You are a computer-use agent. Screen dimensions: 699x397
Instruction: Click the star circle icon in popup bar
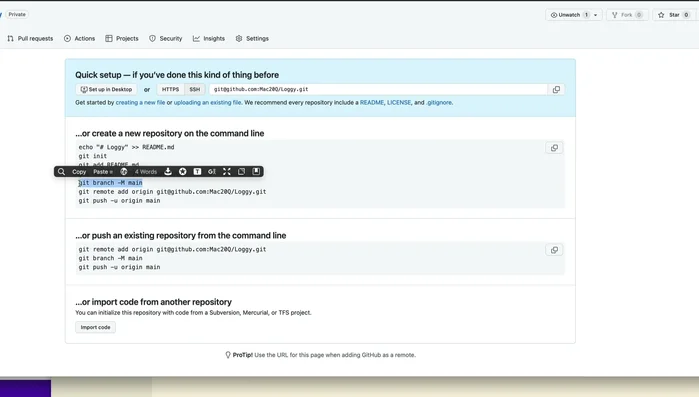tap(183, 172)
